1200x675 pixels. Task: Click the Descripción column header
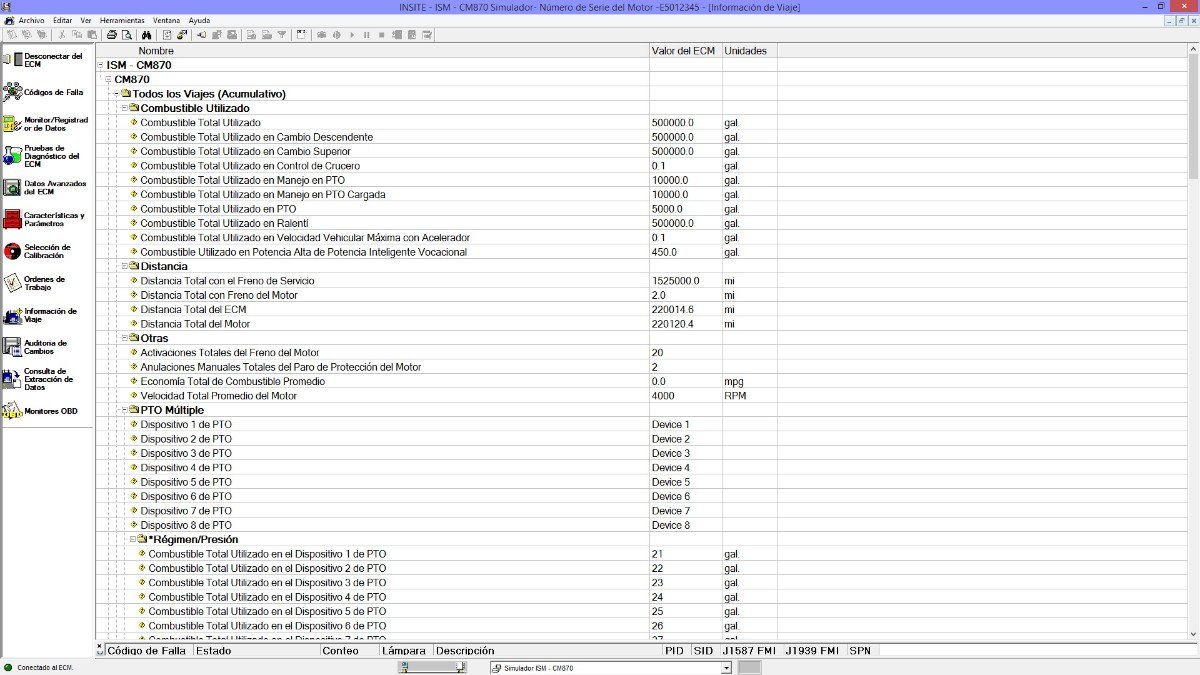(547, 651)
